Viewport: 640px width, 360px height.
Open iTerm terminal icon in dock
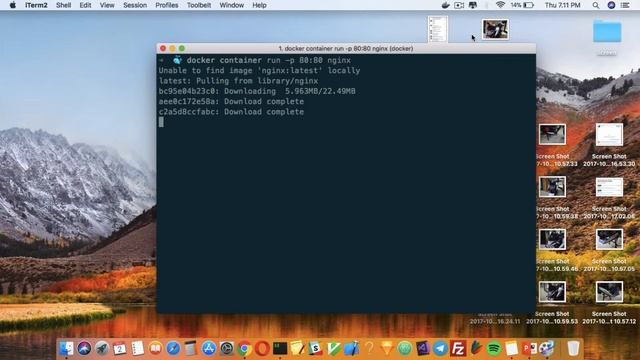(280, 348)
